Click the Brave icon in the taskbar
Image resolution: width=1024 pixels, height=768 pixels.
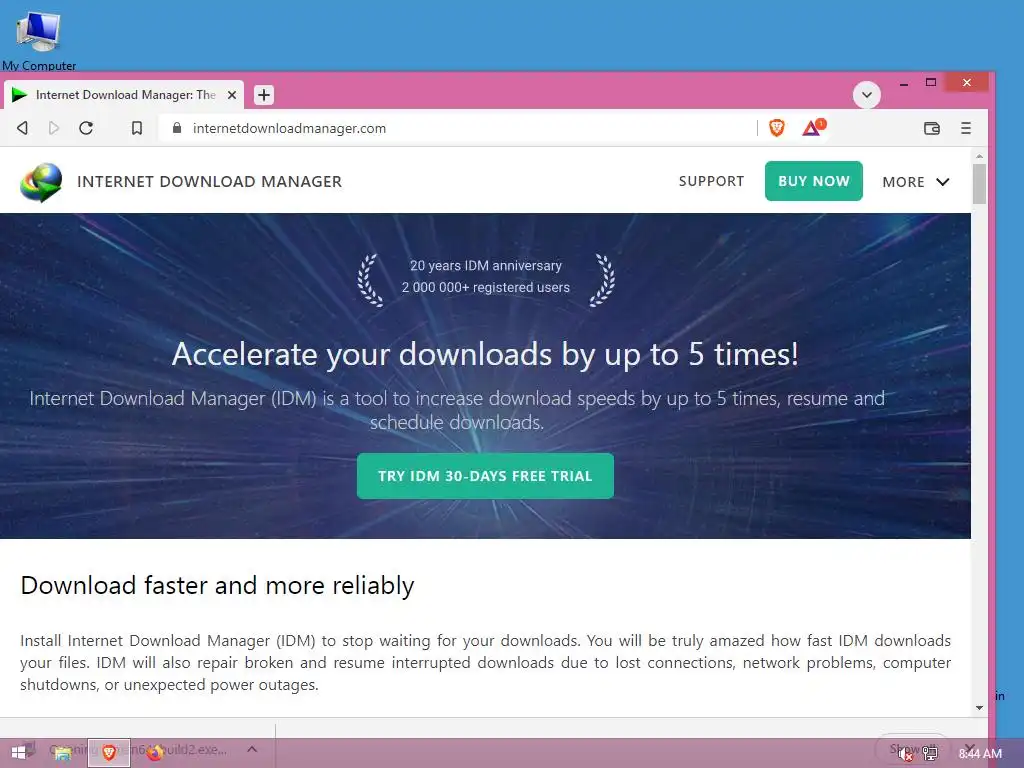click(109, 753)
